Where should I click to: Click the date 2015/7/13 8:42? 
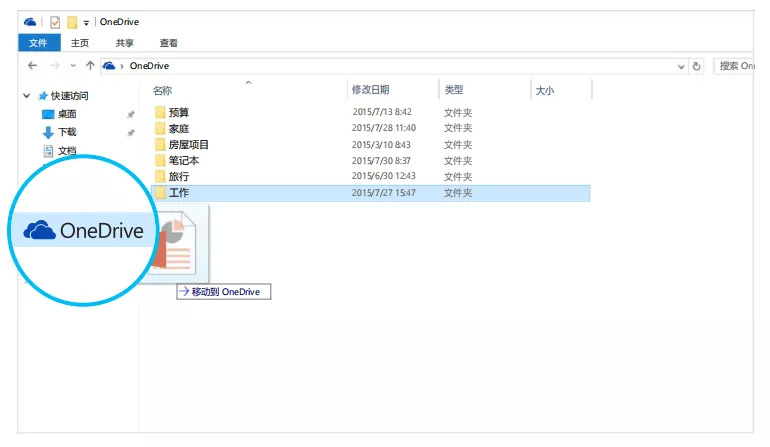click(382, 112)
